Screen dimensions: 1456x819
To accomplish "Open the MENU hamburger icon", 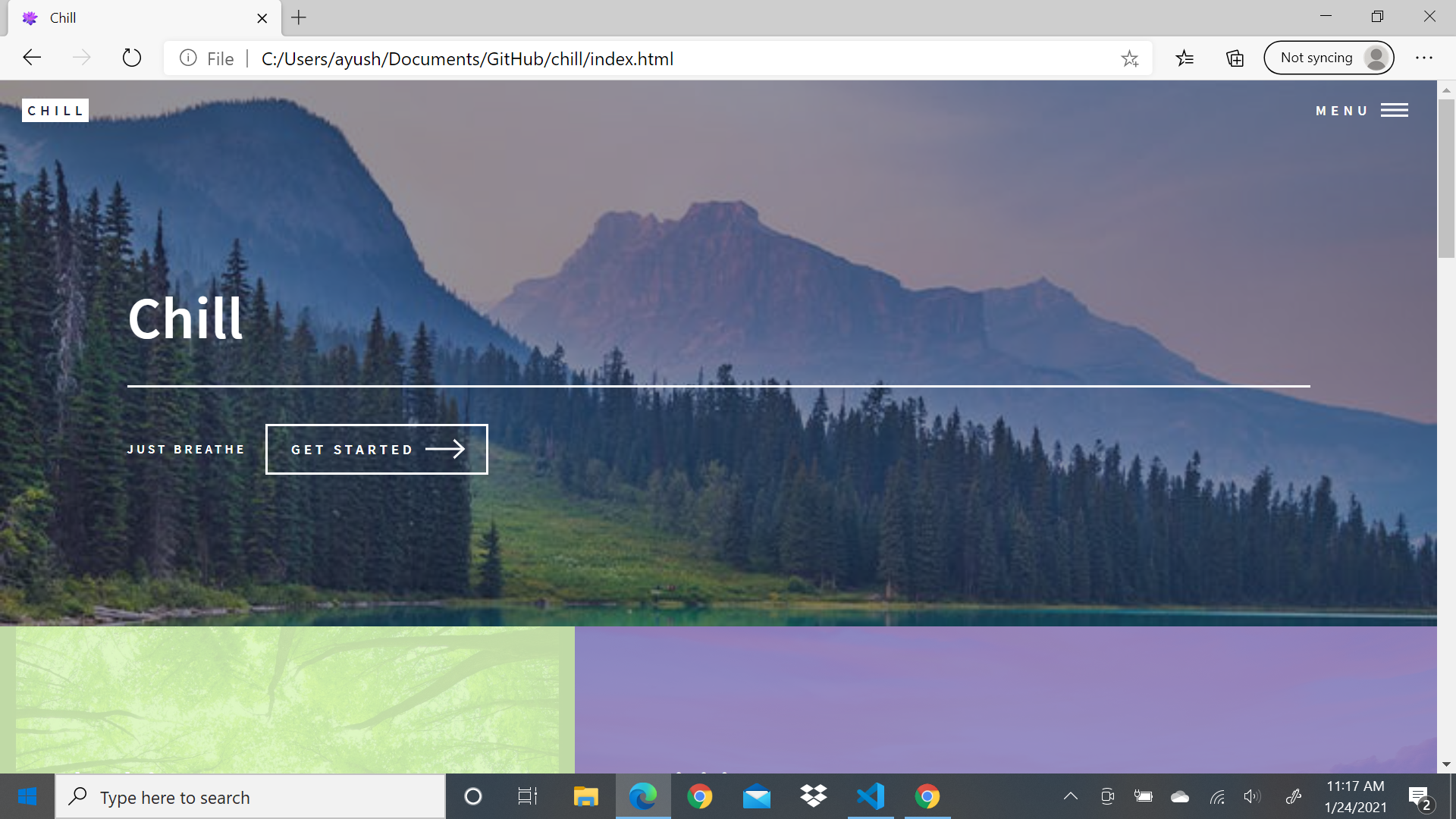I will [x=1394, y=111].
